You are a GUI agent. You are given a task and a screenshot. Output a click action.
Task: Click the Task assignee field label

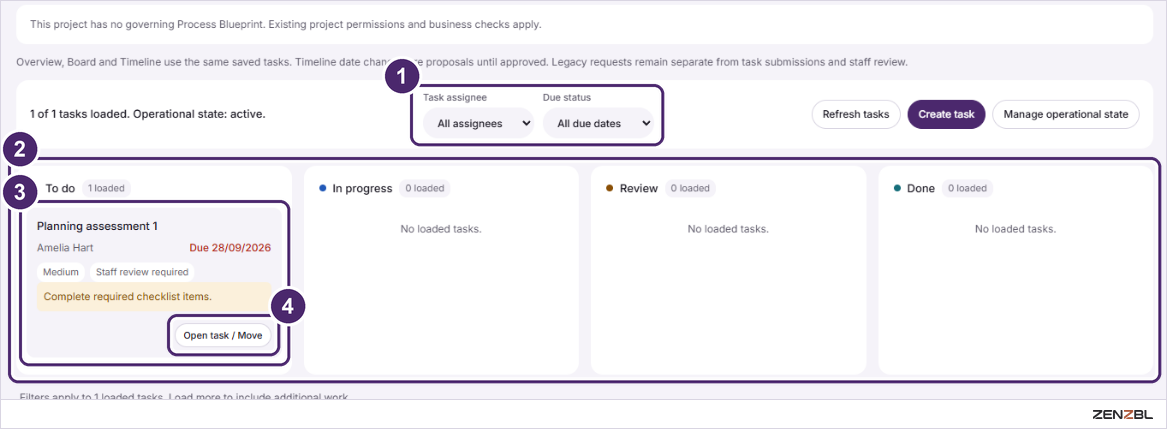[455, 98]
